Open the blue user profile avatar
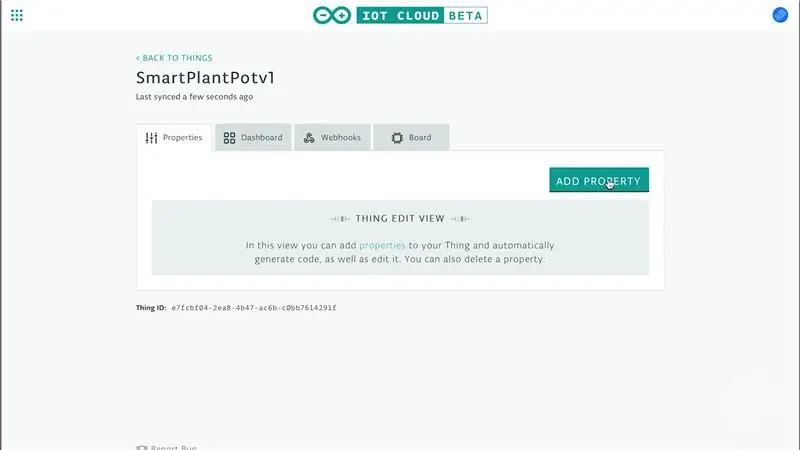The height and width of the screenshot is (450, 800). [780, 15]
